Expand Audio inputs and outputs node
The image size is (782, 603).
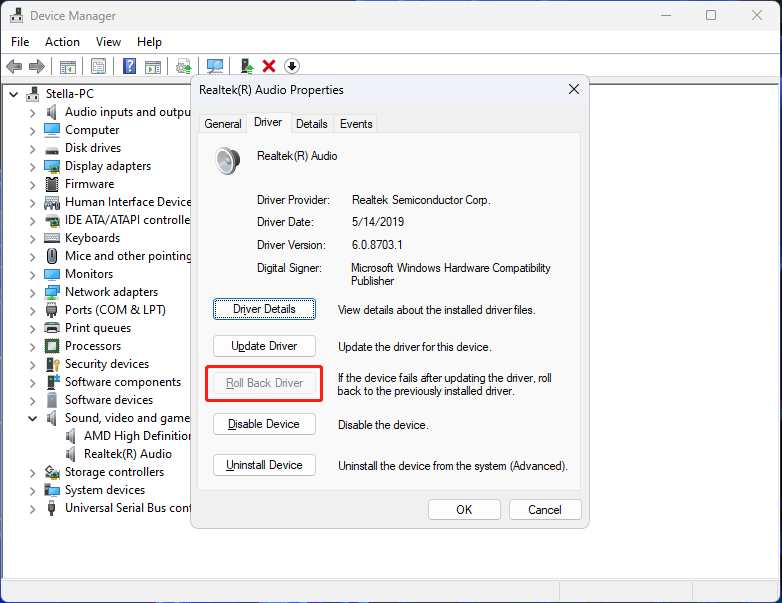coord(32,113)
